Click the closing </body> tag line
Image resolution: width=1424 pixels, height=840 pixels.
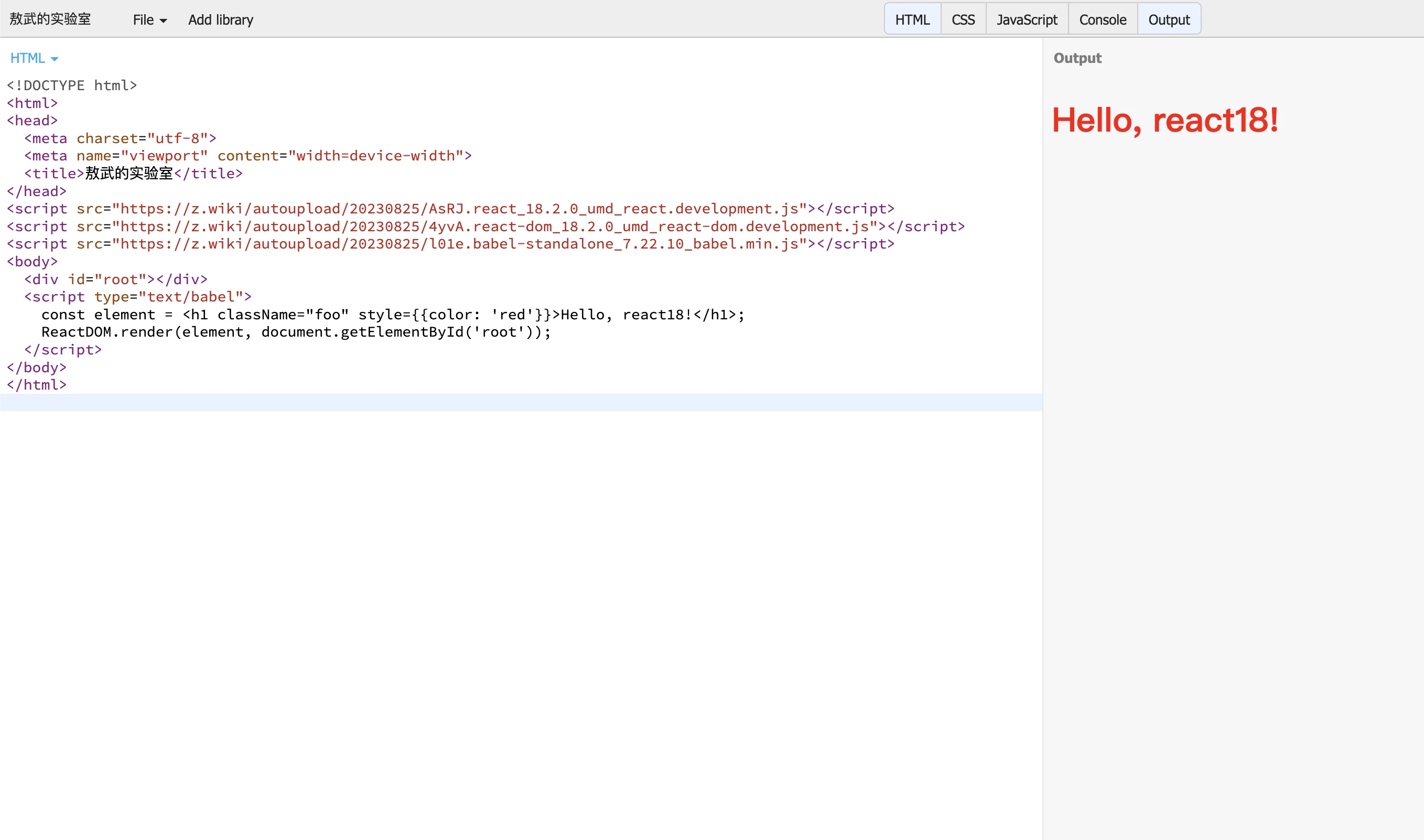pyautogui.click(x=37, y=368)
